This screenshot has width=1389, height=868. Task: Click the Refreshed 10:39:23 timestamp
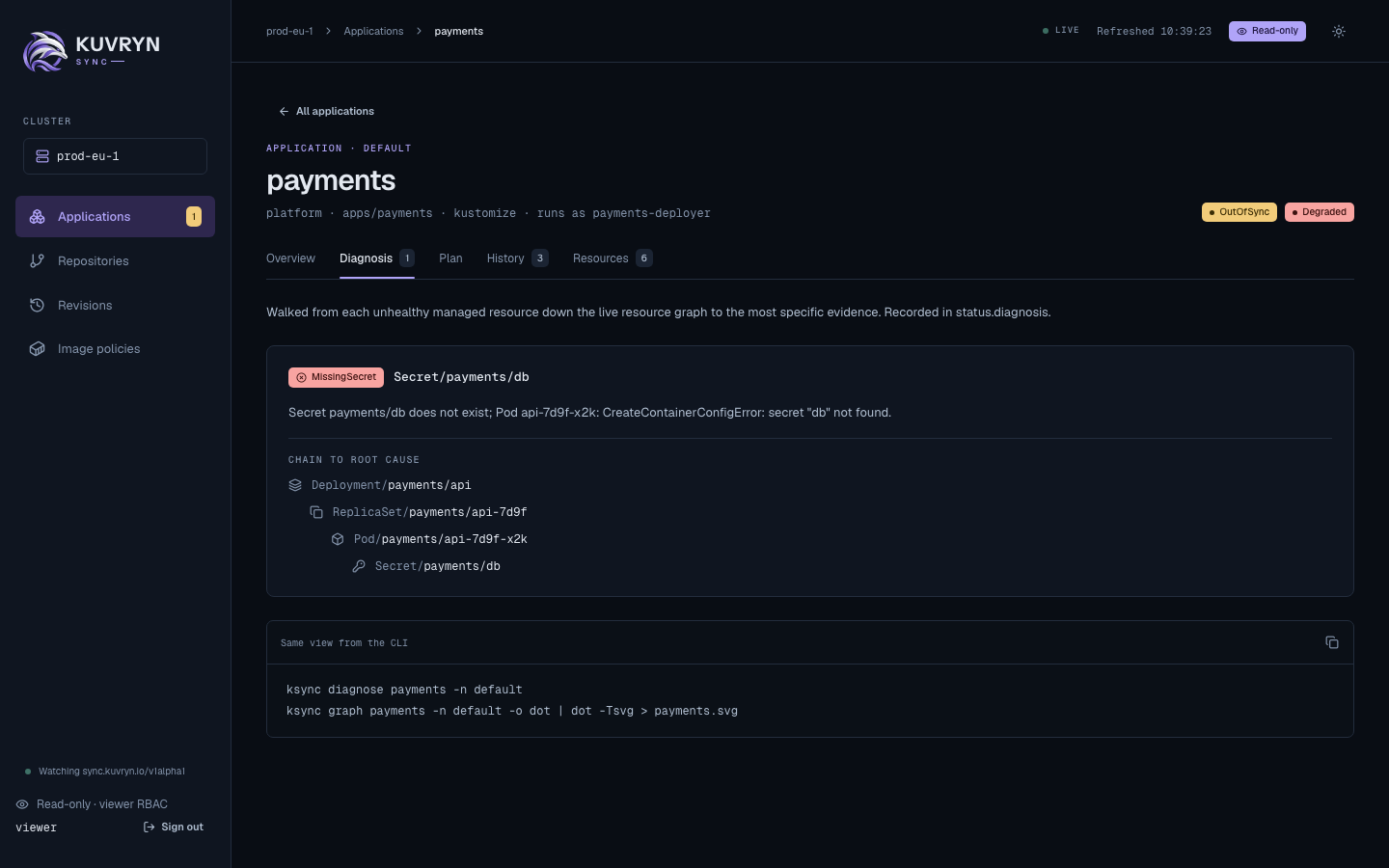pyautogui.click(x=1154, y=32)
